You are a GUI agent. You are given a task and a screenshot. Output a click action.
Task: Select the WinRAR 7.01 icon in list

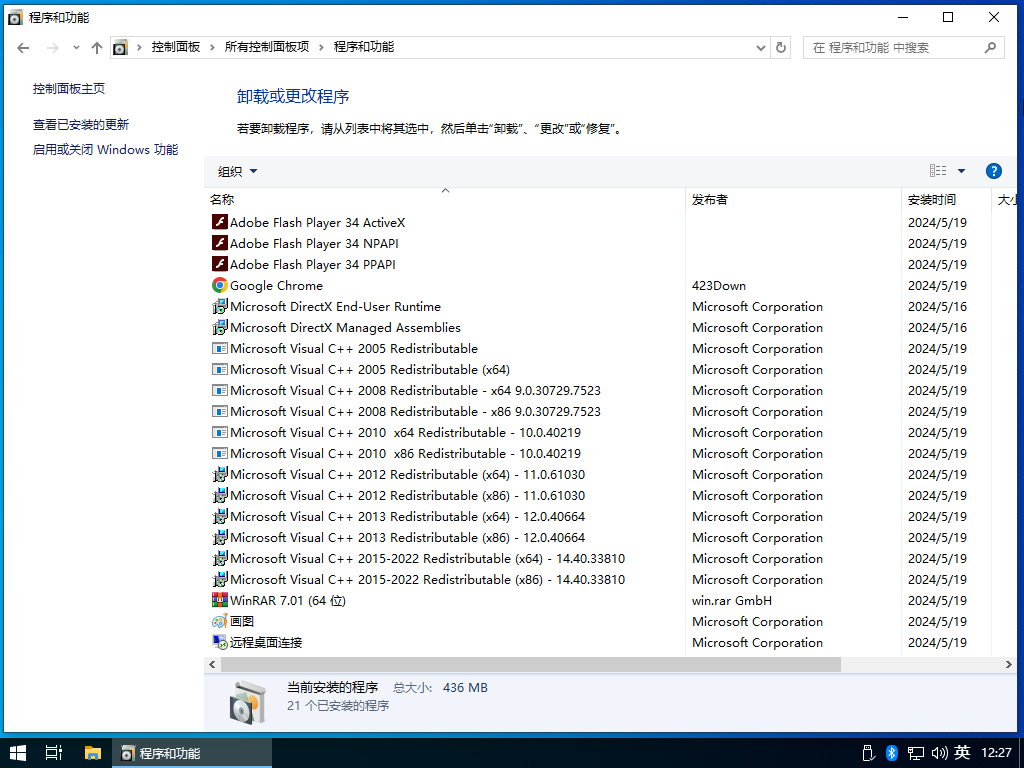pos(220,600)
